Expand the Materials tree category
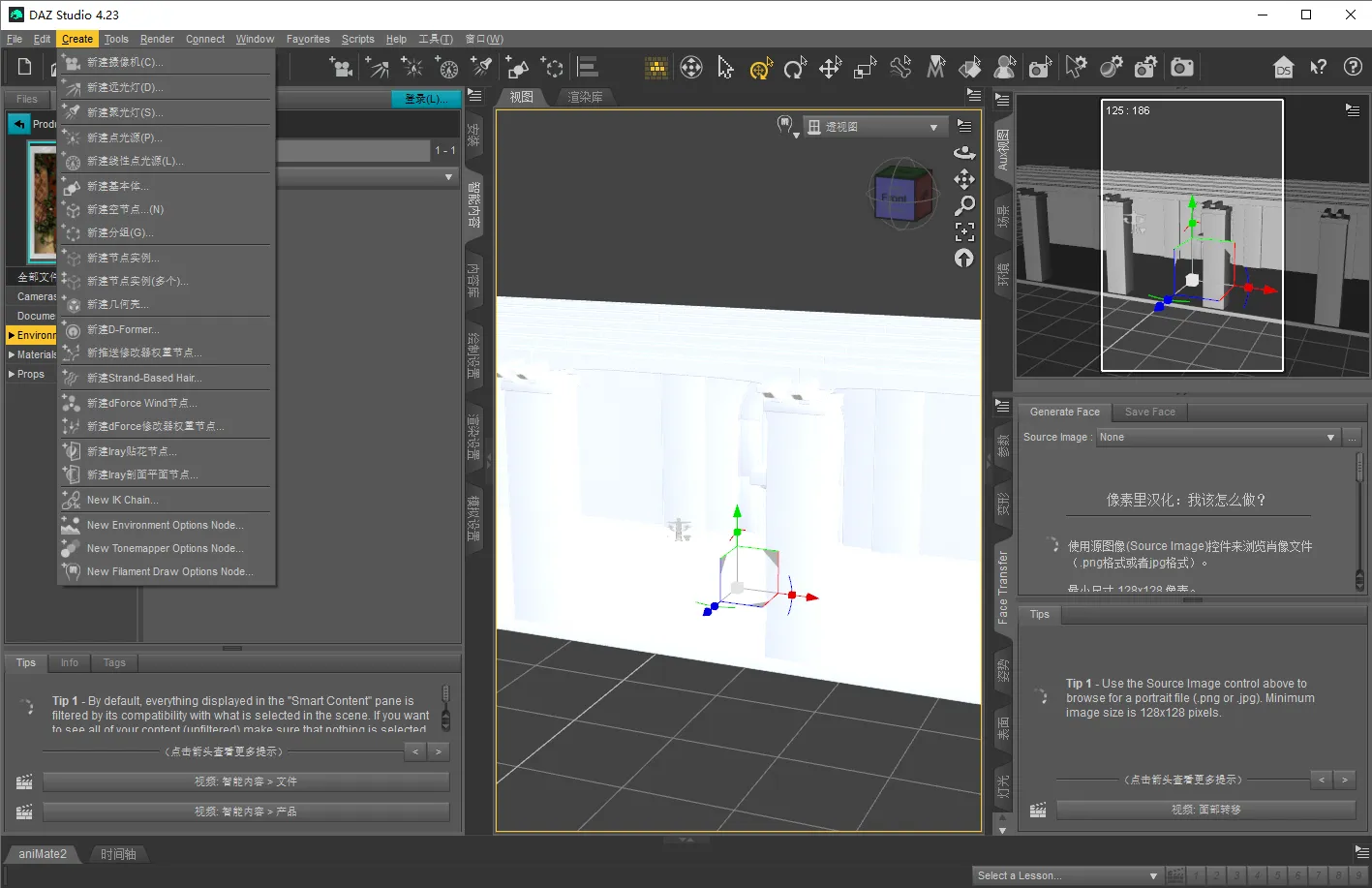 tap(12, 354)
